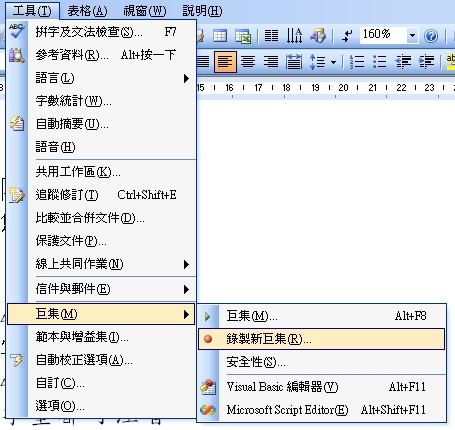455x430 pixels.
Task: Click the Increase indent icon
Action: pos(426,62)
